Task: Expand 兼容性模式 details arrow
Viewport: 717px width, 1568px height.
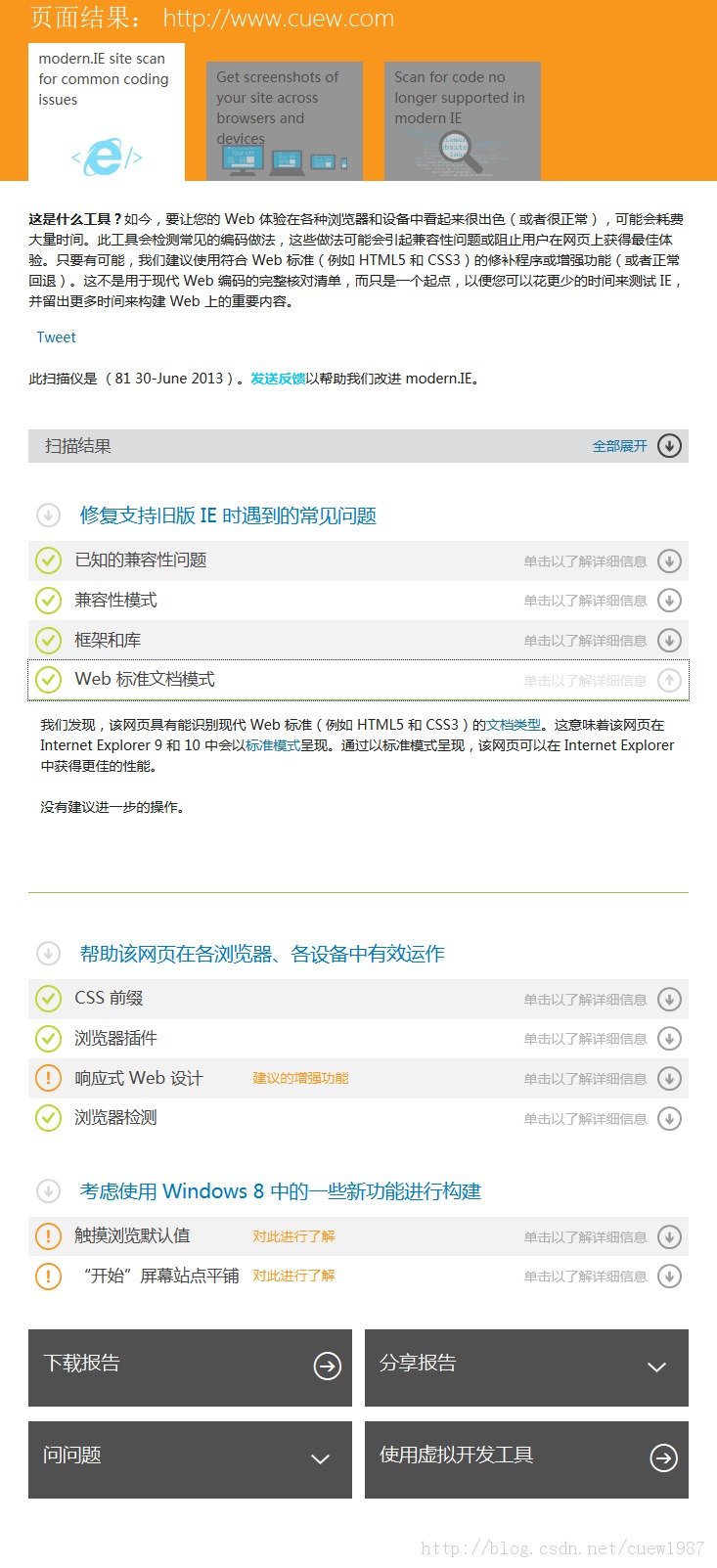Action: [x=669, y=601]
